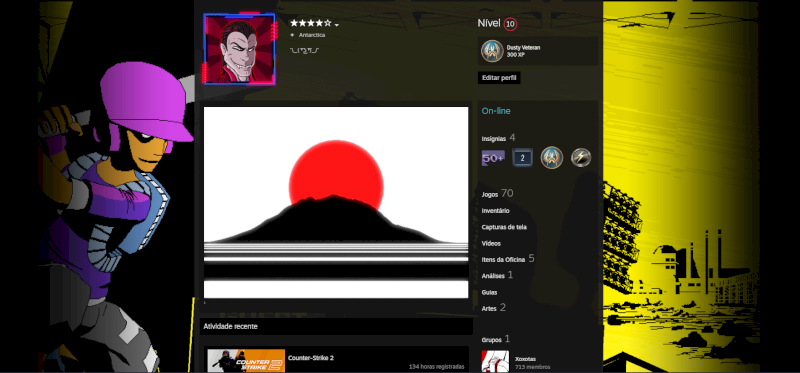Open the red sun mountain artwork showcase
The image size is (800, 373).
point(336,202)
